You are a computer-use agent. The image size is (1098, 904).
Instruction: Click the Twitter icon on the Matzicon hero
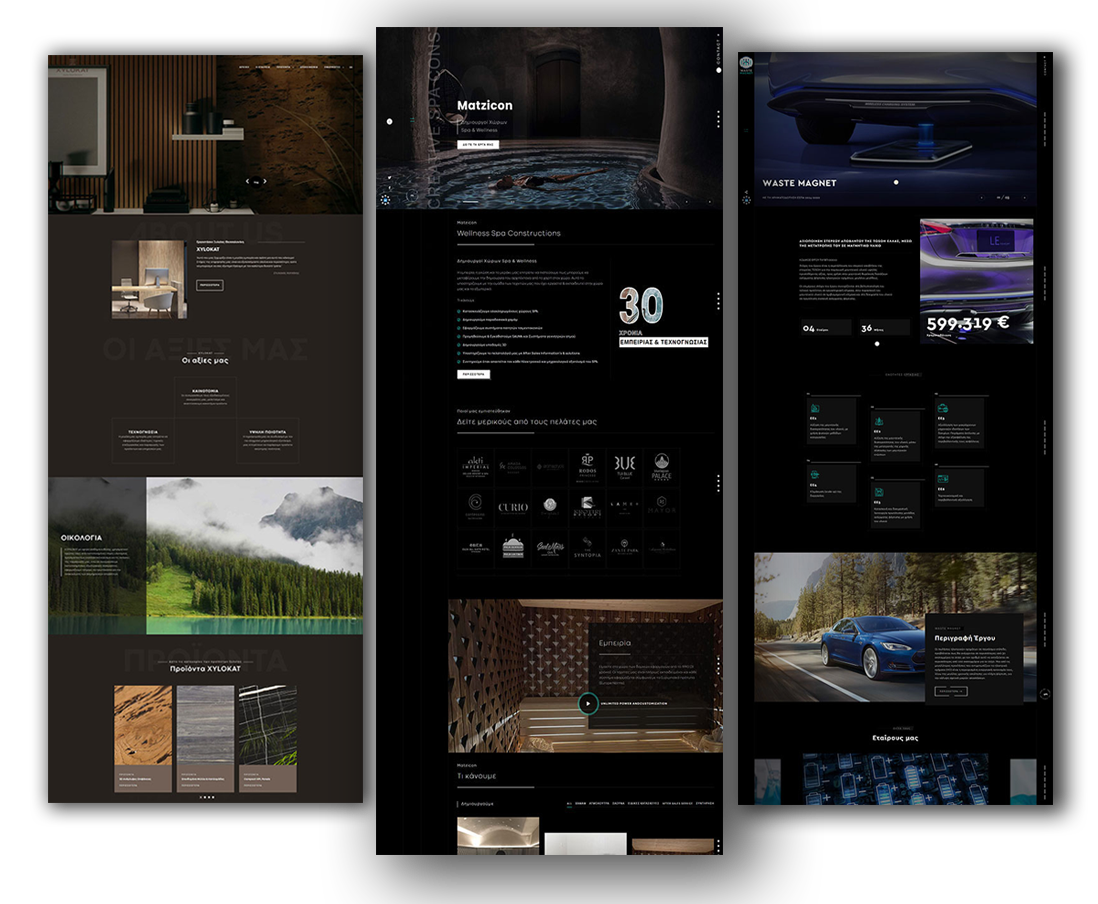tap(390, 177)
